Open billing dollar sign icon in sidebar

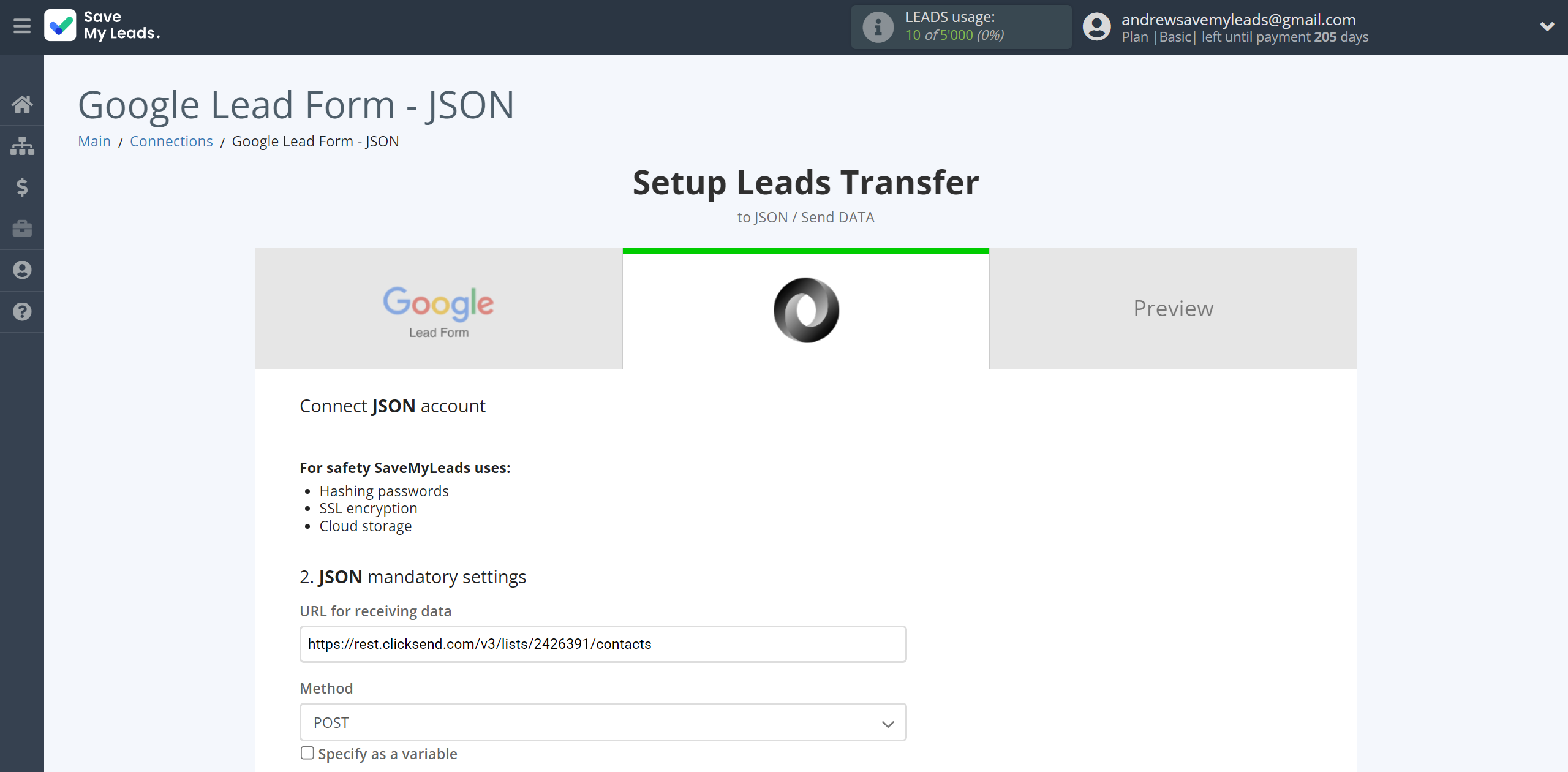(22, 187)
